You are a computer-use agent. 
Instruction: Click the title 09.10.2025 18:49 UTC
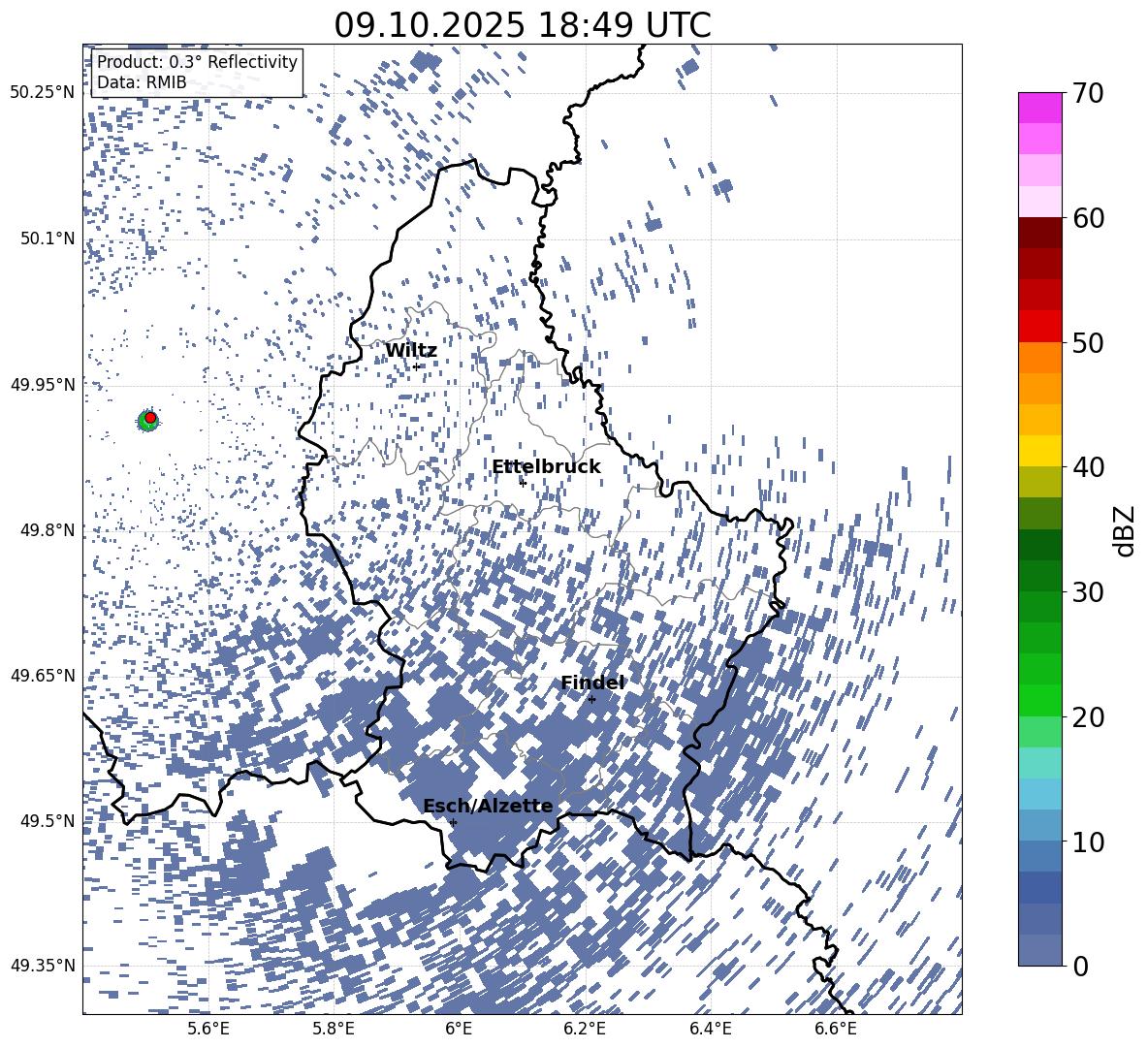click(523, 25)
